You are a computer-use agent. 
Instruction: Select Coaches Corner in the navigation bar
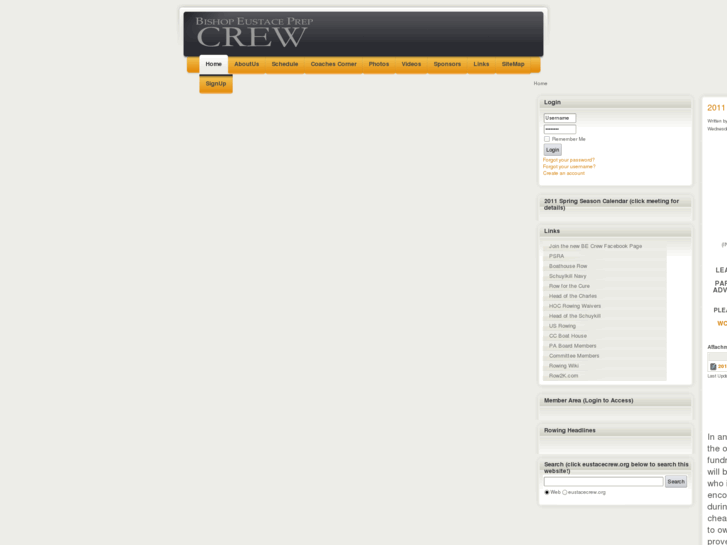(x=333, y=64)
